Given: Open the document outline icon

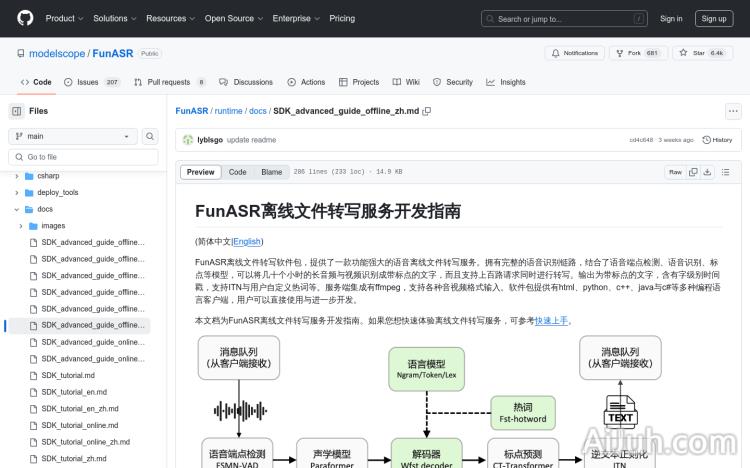Looking at the screenshot, I should [x=726, y=172].
